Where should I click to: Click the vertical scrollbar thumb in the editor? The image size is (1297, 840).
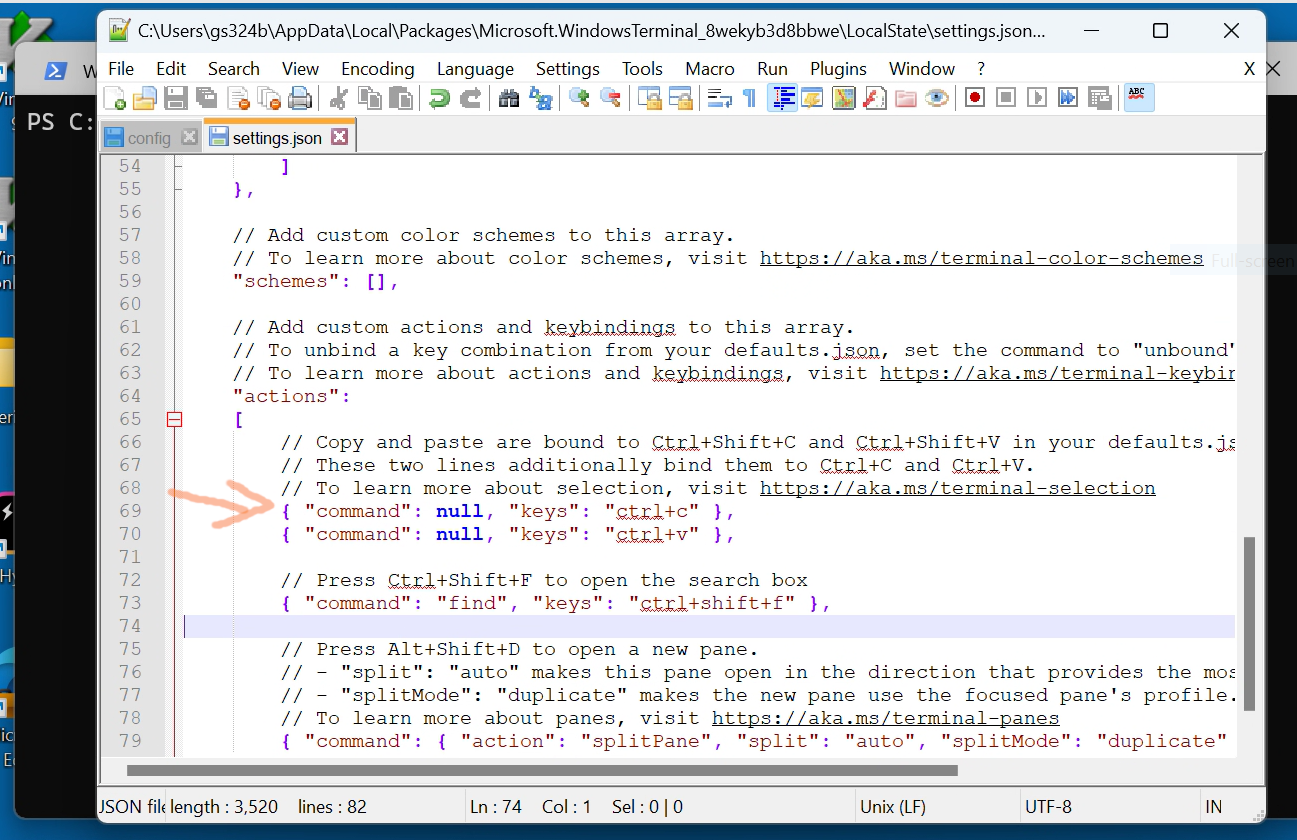[1249, 623]
